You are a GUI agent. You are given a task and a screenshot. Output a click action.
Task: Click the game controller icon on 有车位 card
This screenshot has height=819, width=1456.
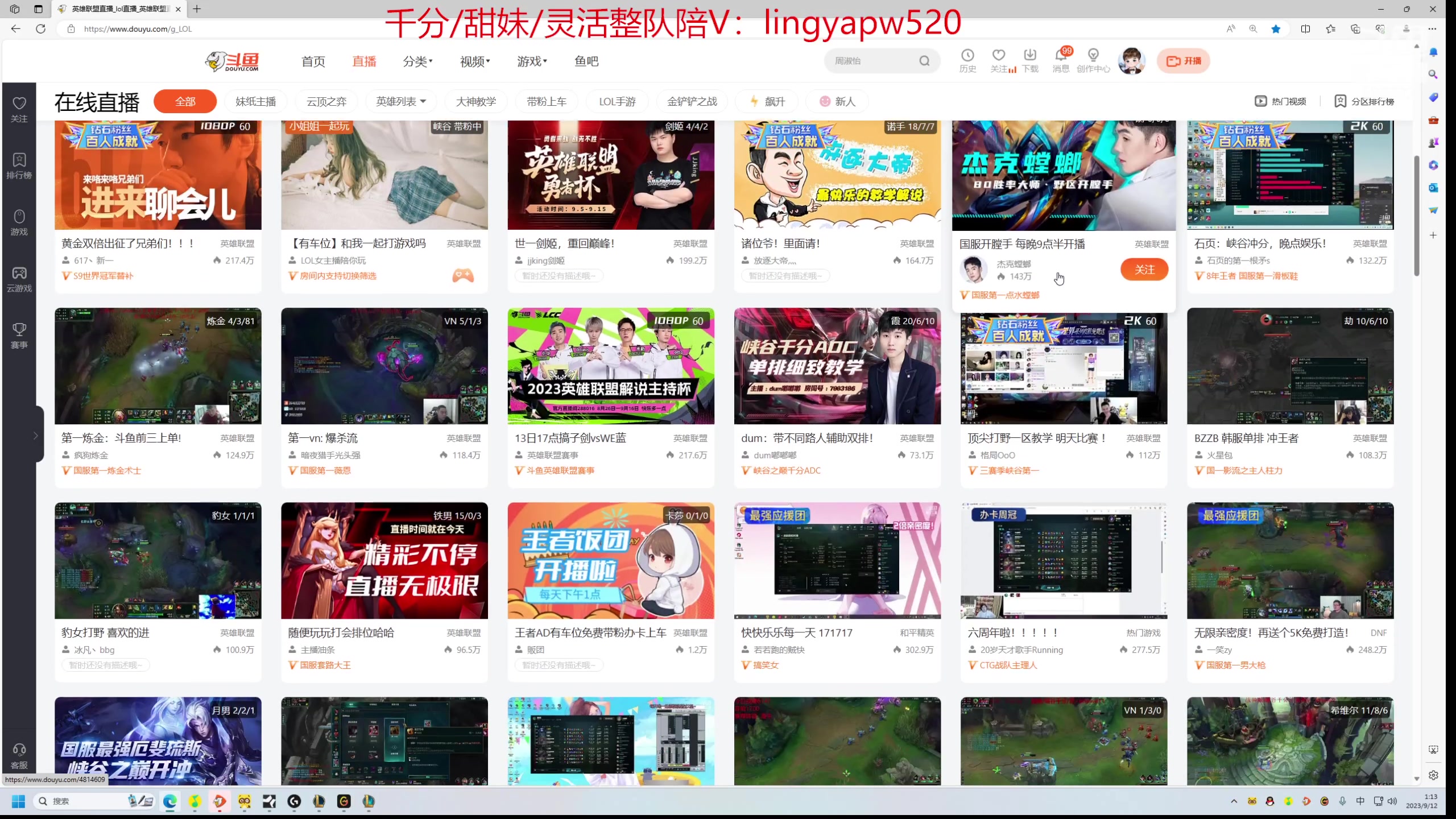coord(463,276)
